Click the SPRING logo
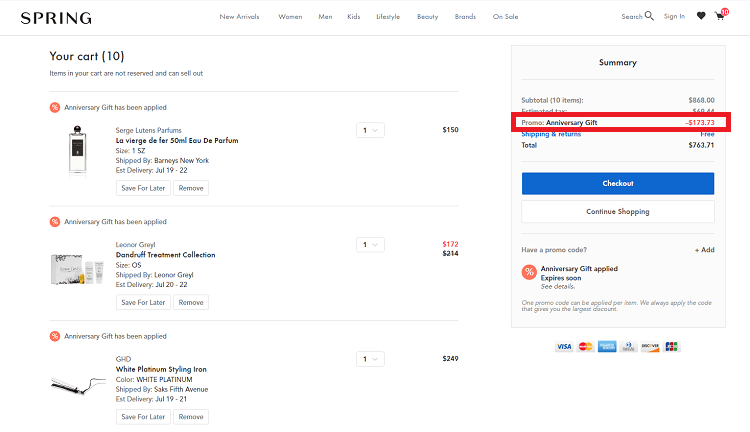750x432 pixels. (x=56, y=18)
